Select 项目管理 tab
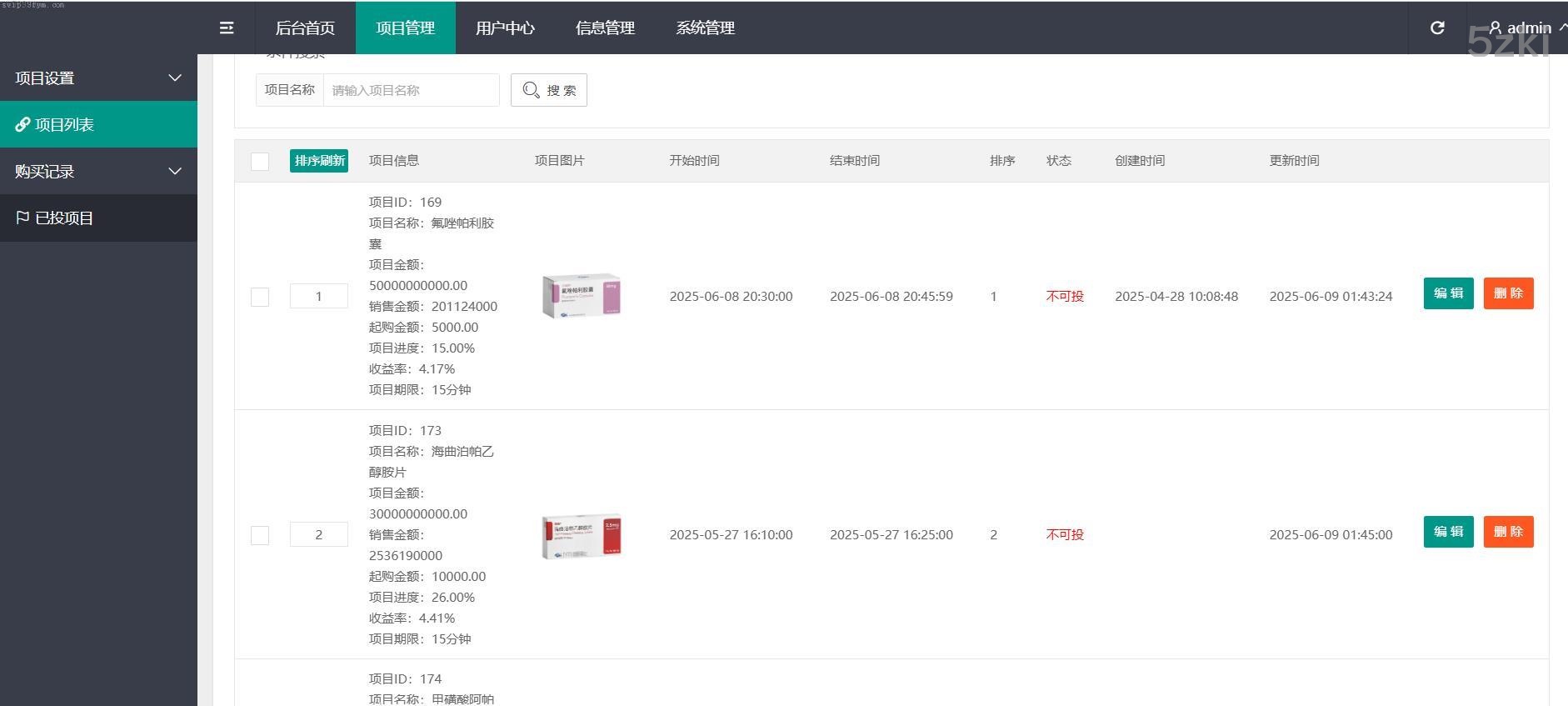 click(x=406, y=28)
